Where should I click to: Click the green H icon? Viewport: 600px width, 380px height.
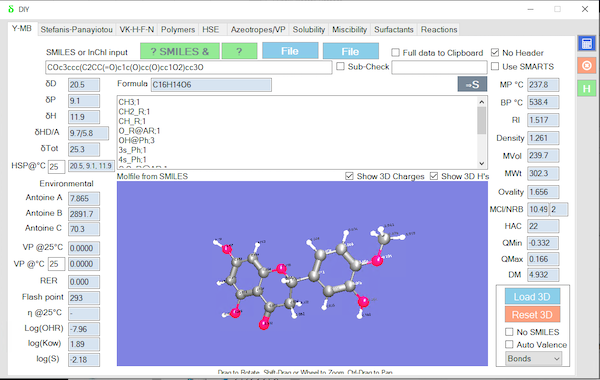[x=587, y=89]
